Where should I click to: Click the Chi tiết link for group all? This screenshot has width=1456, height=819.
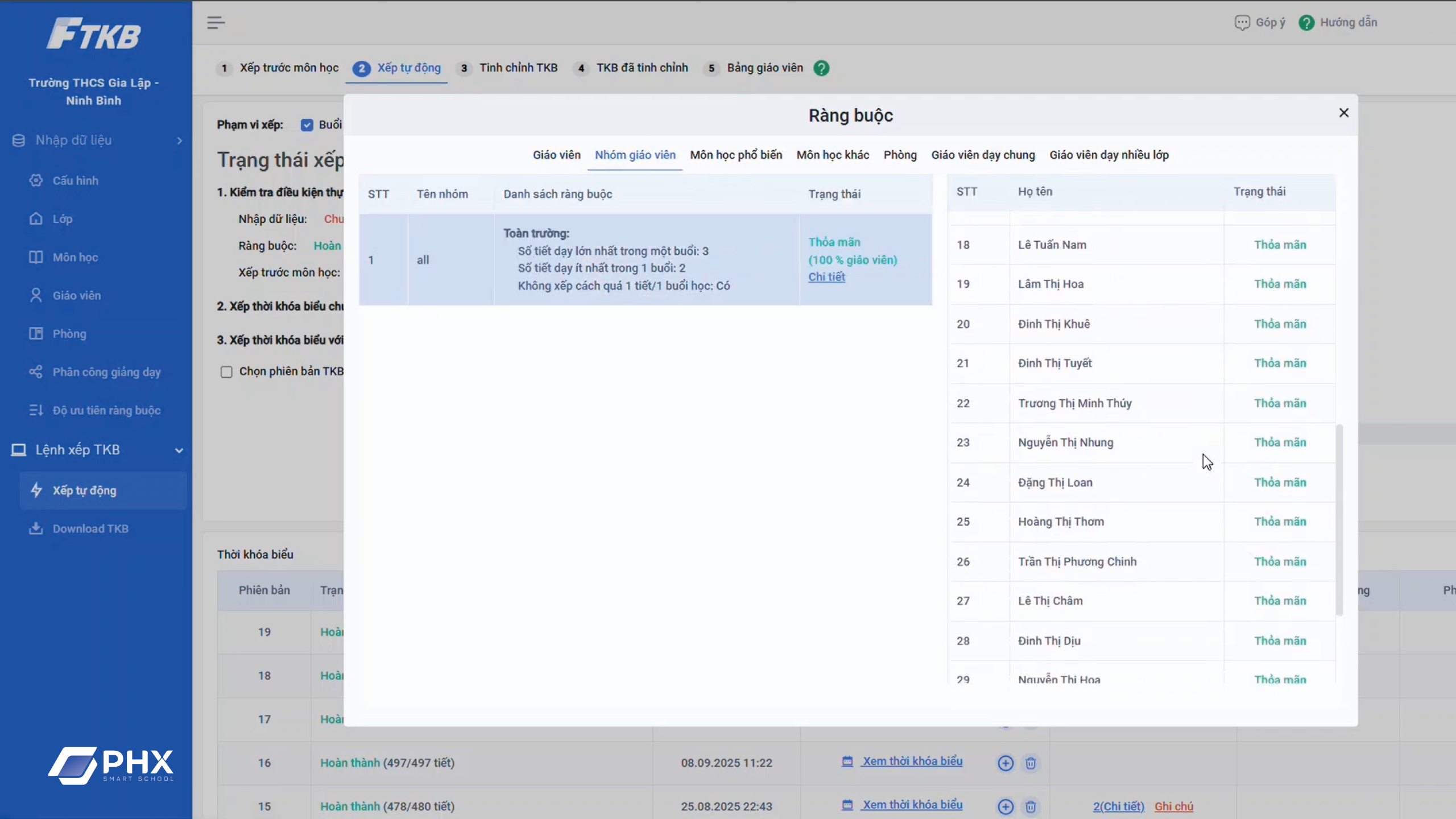pyautogui.click(x=826, y=277)
